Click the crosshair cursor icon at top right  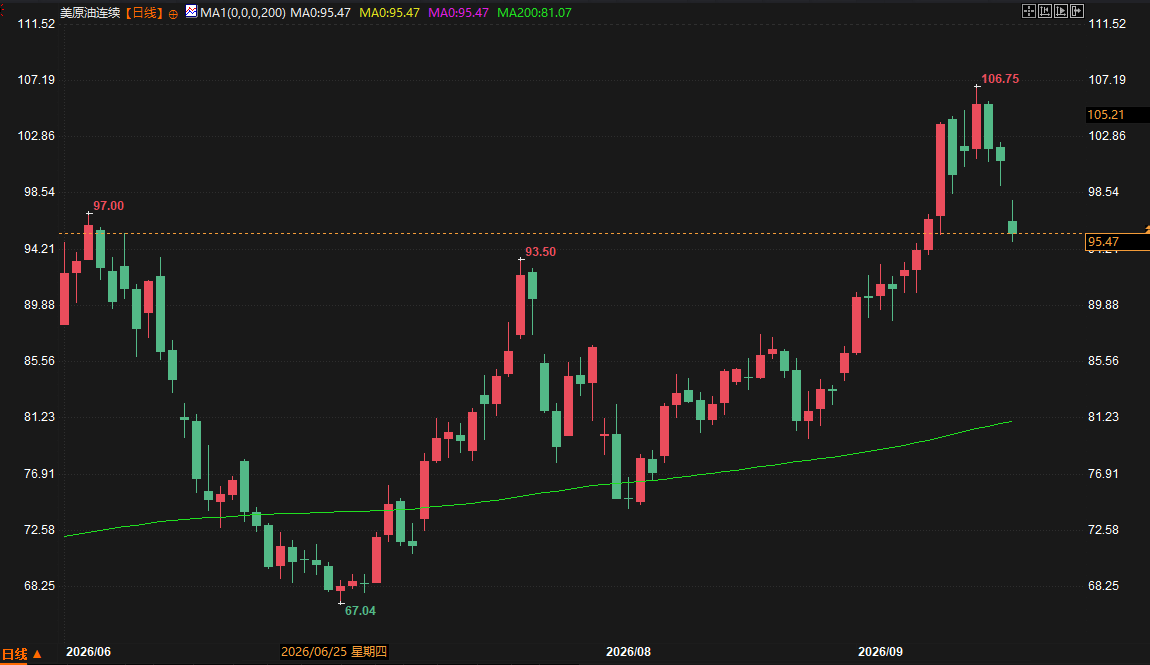1028,10
